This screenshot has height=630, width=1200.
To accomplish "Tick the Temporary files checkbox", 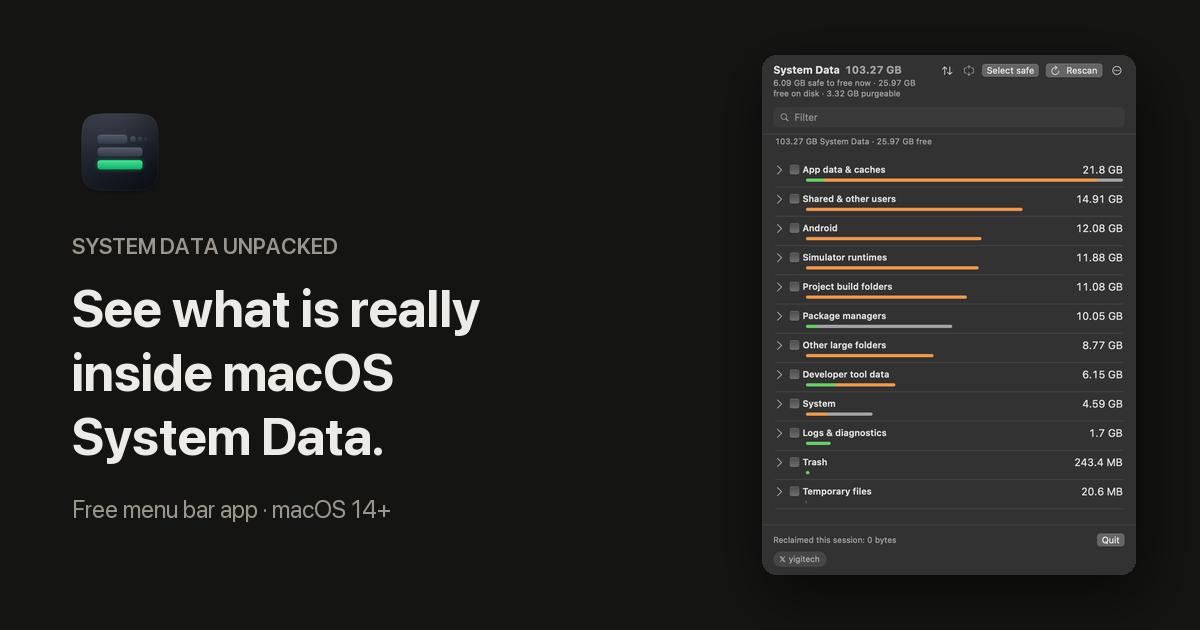I will point(794,491).
